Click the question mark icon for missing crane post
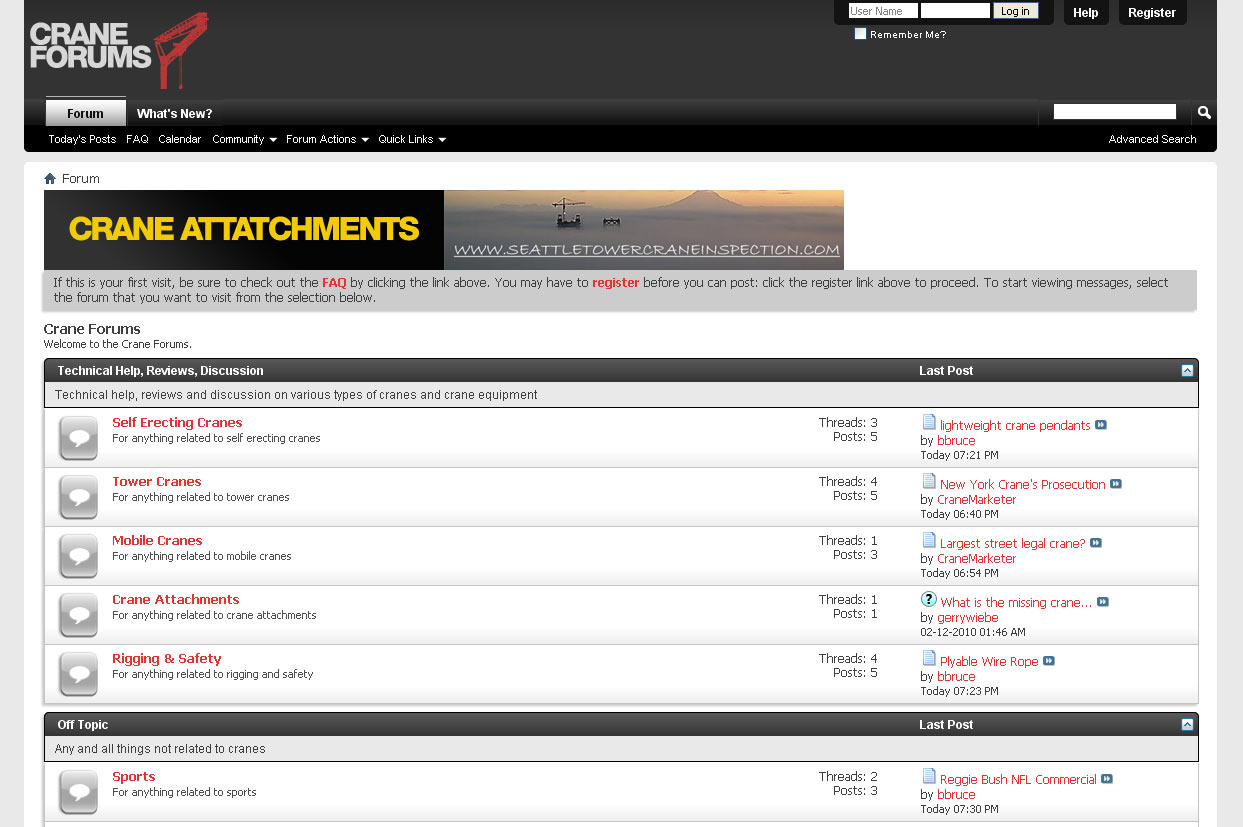The height and width of the screenshot is (827, 1243). 929,600
